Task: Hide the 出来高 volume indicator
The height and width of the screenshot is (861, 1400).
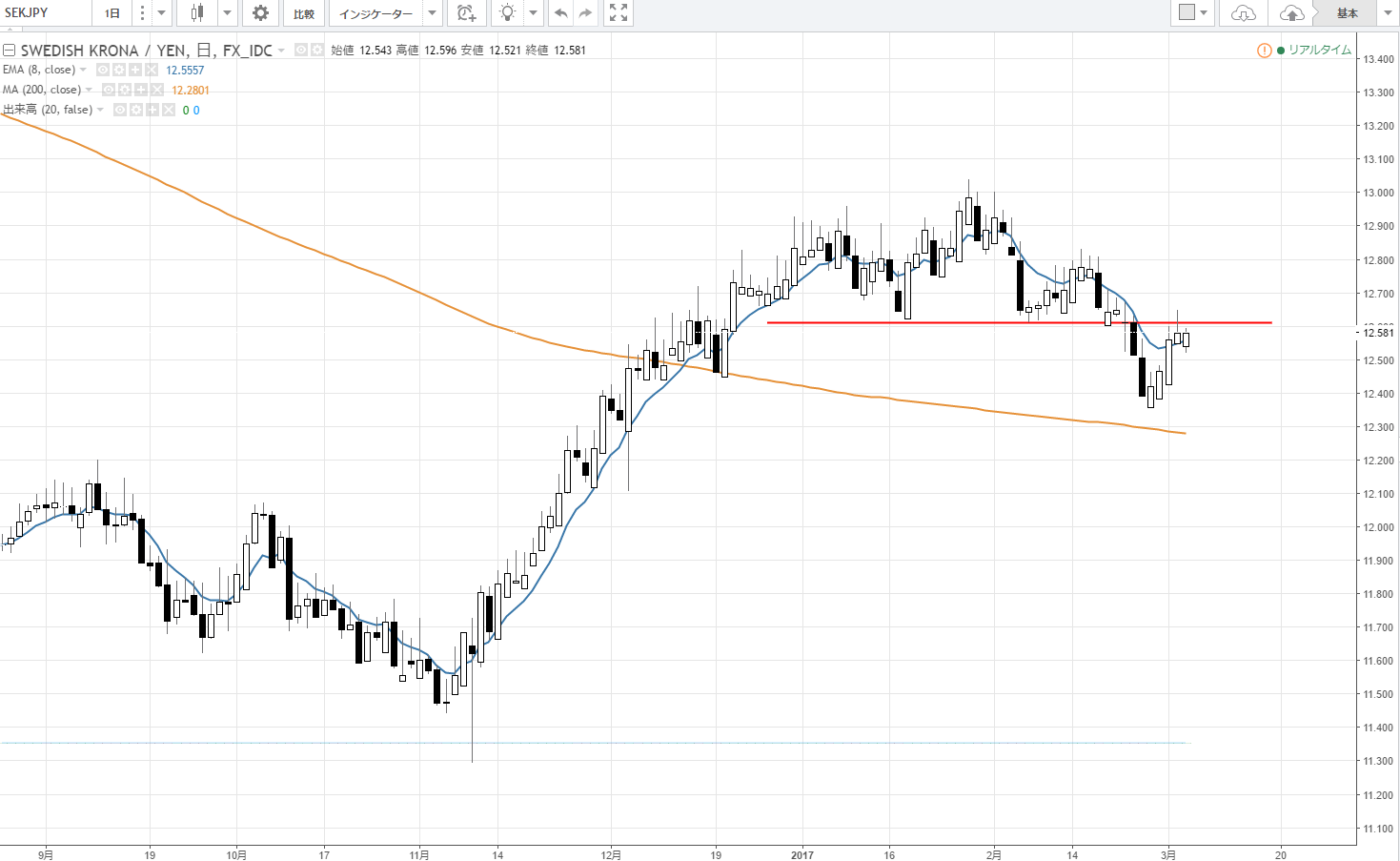Action: point(120,111)
